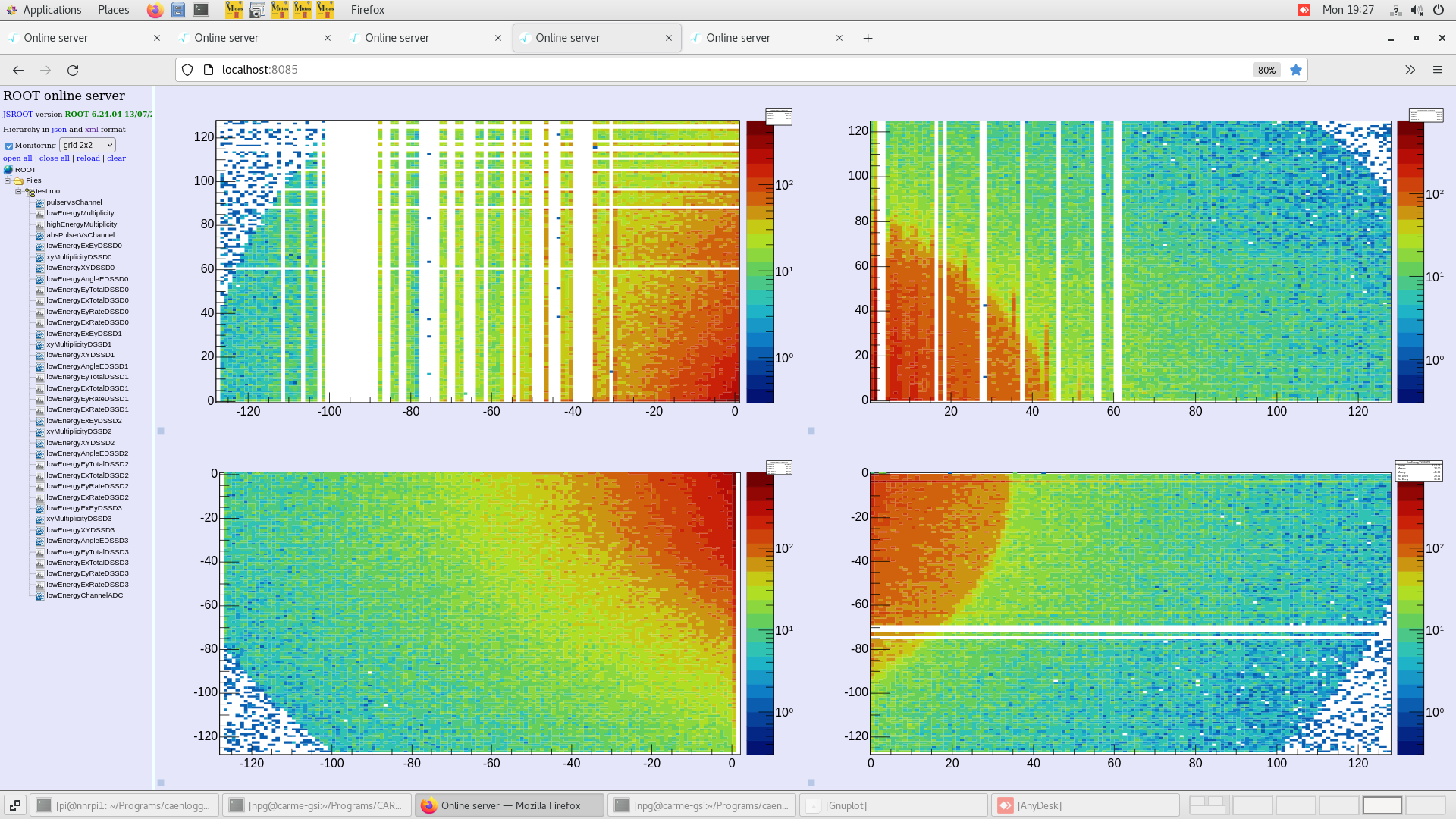This screenshot has width=1456, height=819.
Task: Click the color scale bar of the top-left histogram
Action: coord(758,258)
